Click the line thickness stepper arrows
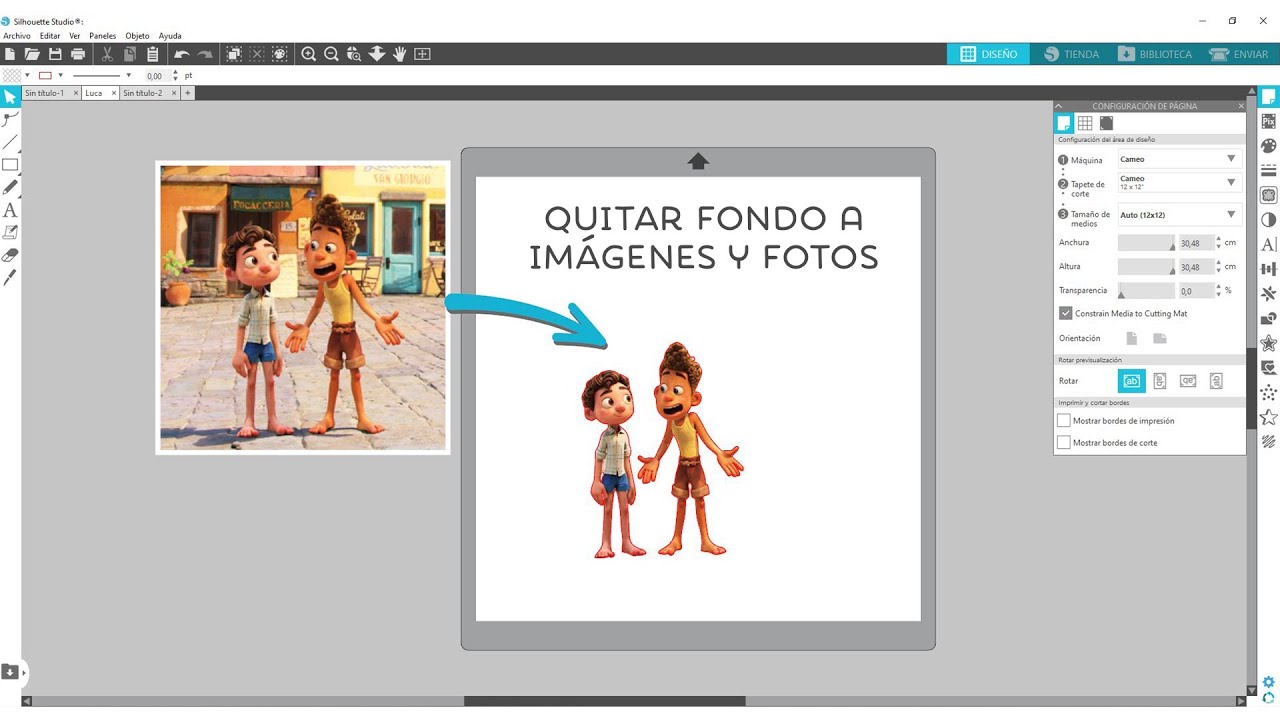 click(176, 75)
